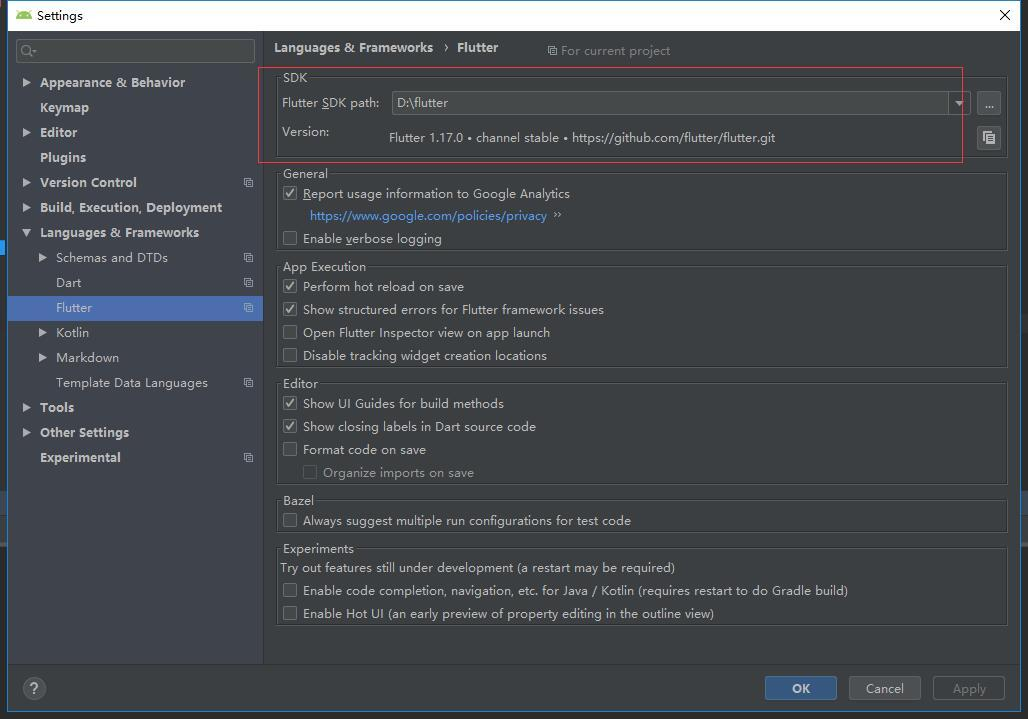Click the project-level icon next to Schemas and DTDs
1028x719 pixels.
pyautogui.click(x=248, y=258)
